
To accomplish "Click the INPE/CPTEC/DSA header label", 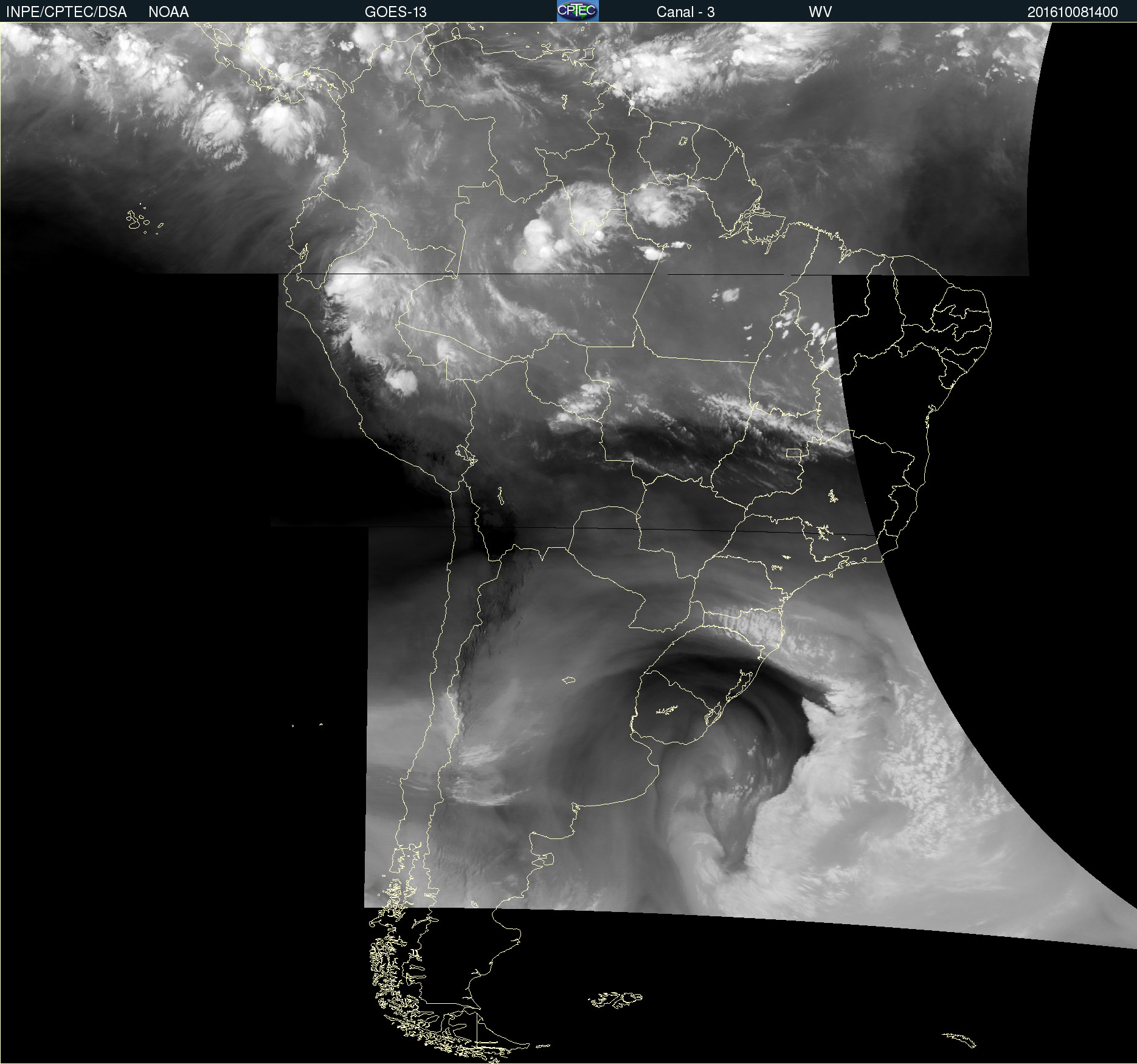I will (x=66, y=12).
